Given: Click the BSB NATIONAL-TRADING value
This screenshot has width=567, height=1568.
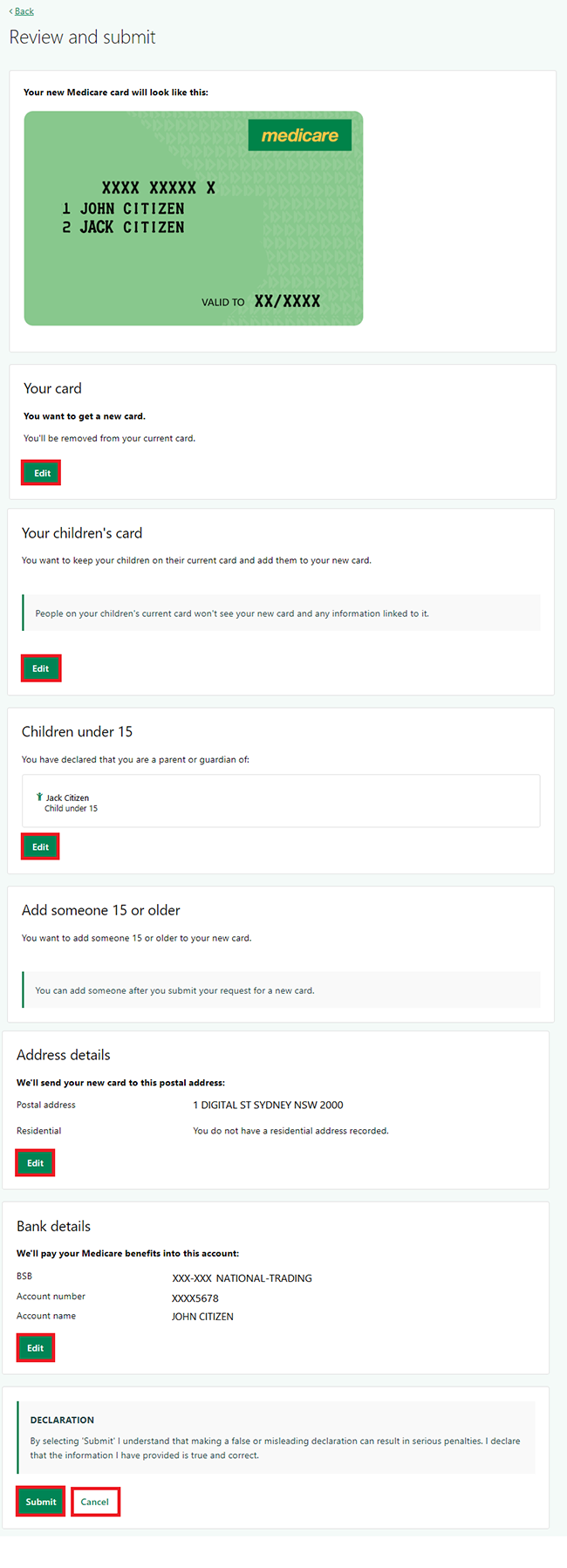Looking at the screenshot, I should [242, 1278].
